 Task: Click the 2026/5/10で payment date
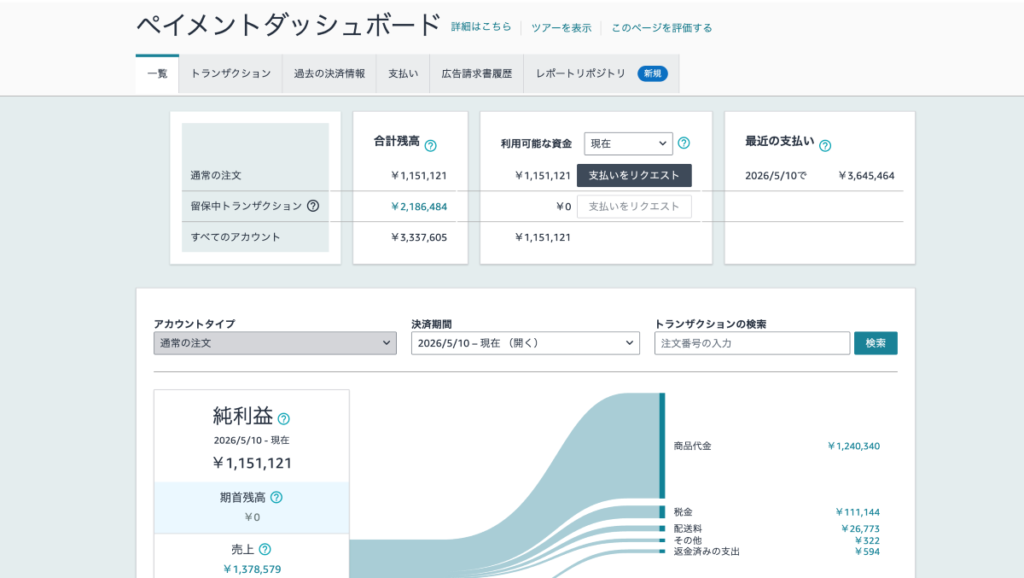(776, 176)
